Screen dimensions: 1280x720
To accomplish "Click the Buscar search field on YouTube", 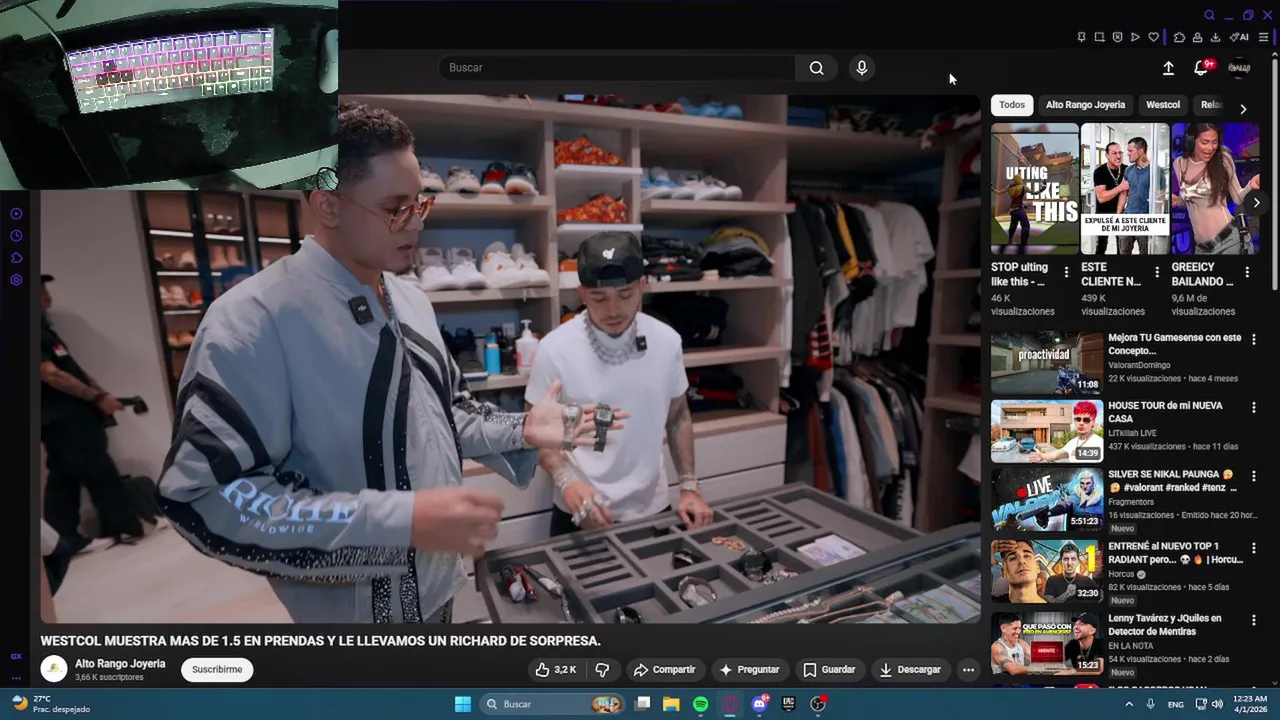I will [617, 68].
